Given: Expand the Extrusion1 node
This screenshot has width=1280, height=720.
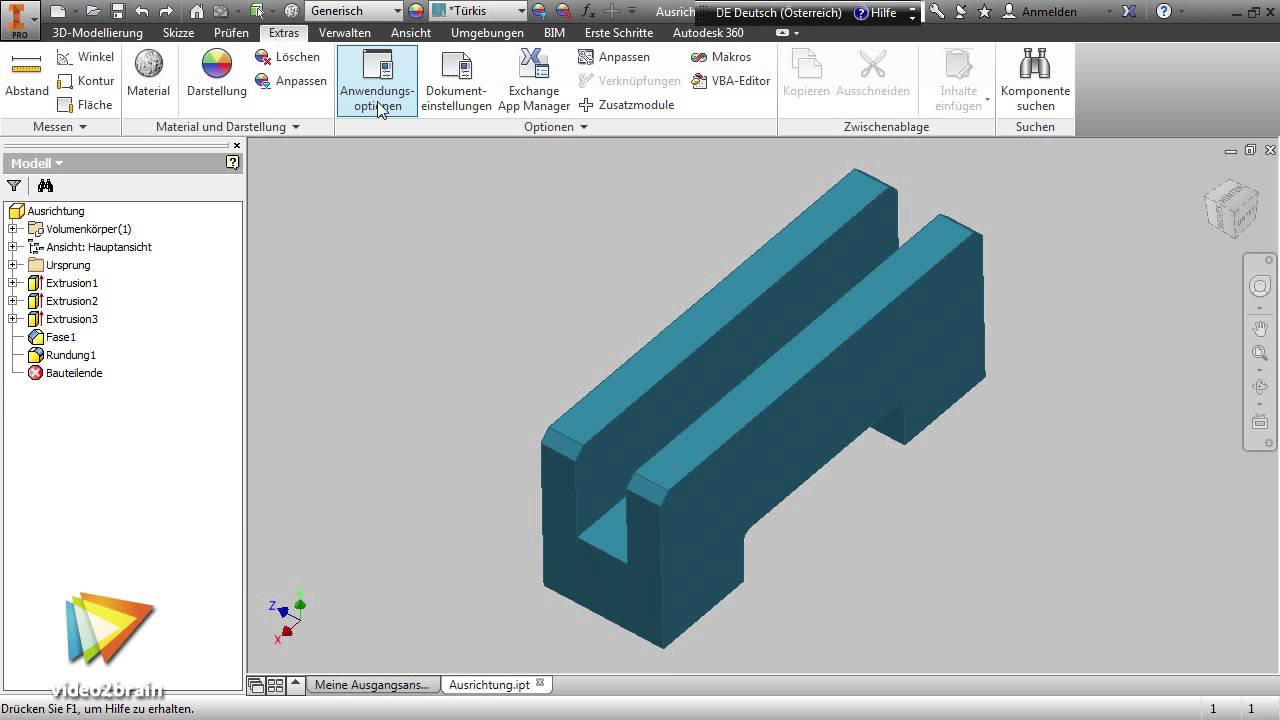Looking at the screenshot, I should point(13,283).
